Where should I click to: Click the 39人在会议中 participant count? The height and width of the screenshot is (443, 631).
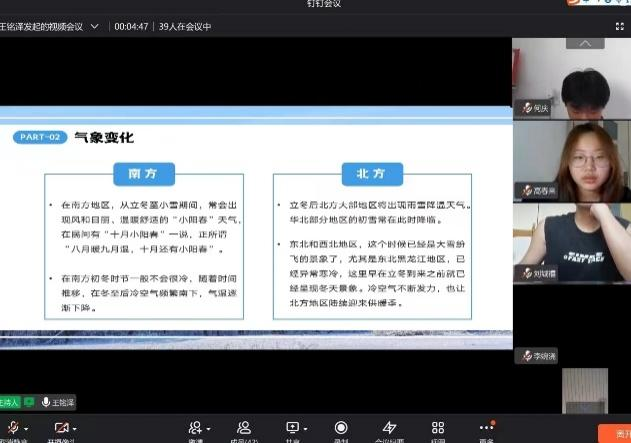[x=185, y=27]
